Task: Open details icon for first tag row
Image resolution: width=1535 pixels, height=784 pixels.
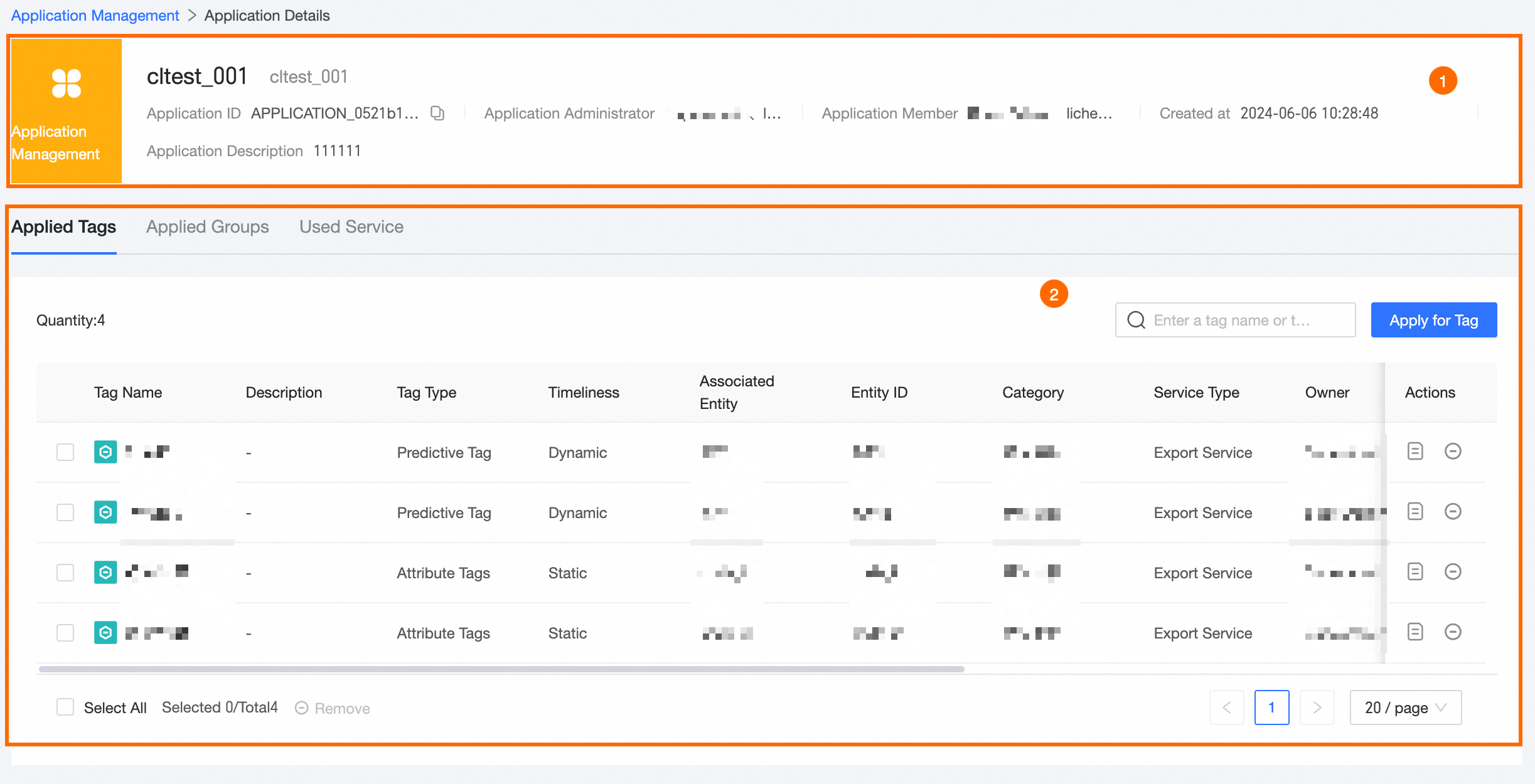Action: (x=1415, y=452)
